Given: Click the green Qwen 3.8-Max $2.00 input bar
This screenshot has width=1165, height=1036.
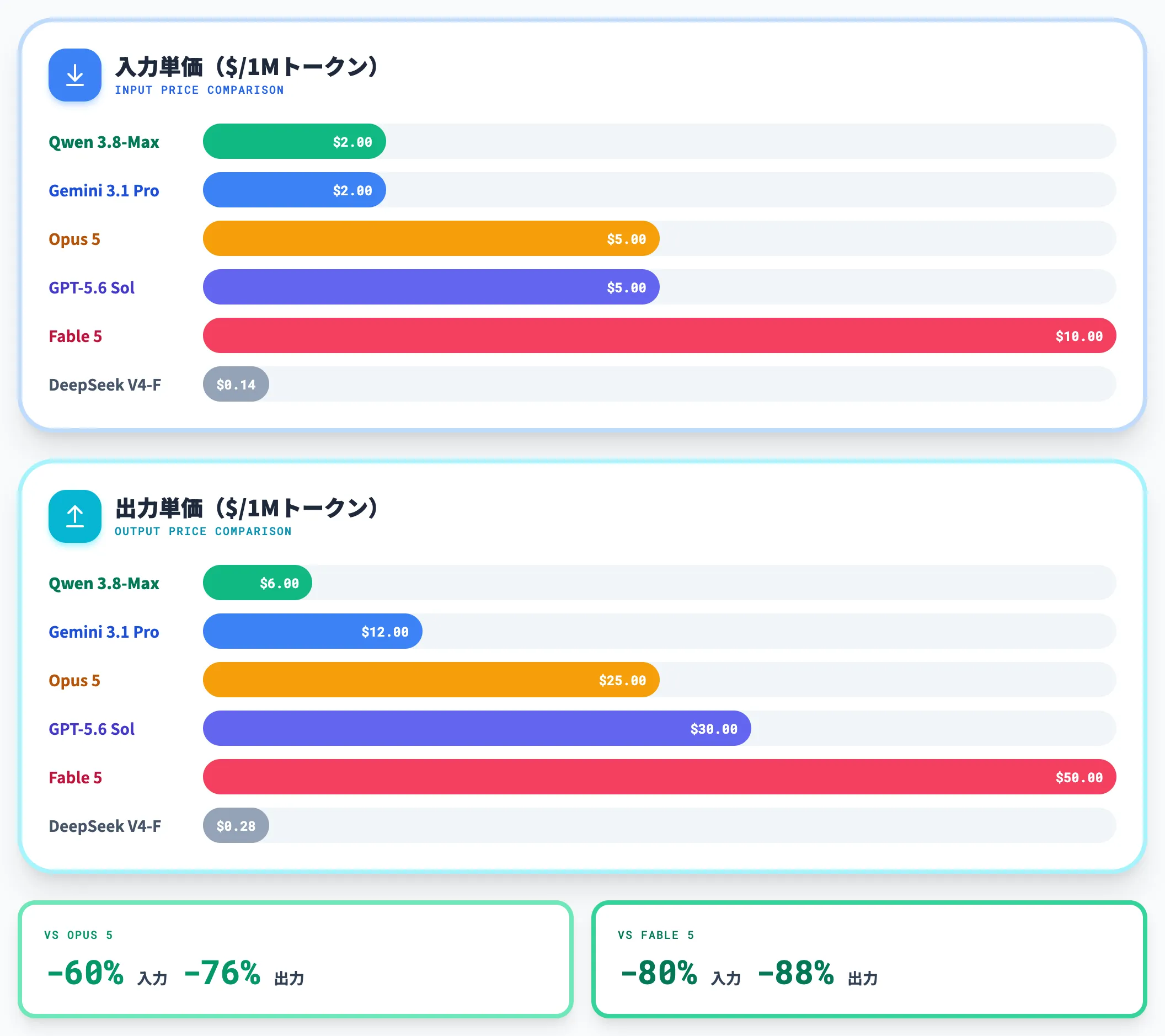Looking at the screenshot, I should (294, 141).
